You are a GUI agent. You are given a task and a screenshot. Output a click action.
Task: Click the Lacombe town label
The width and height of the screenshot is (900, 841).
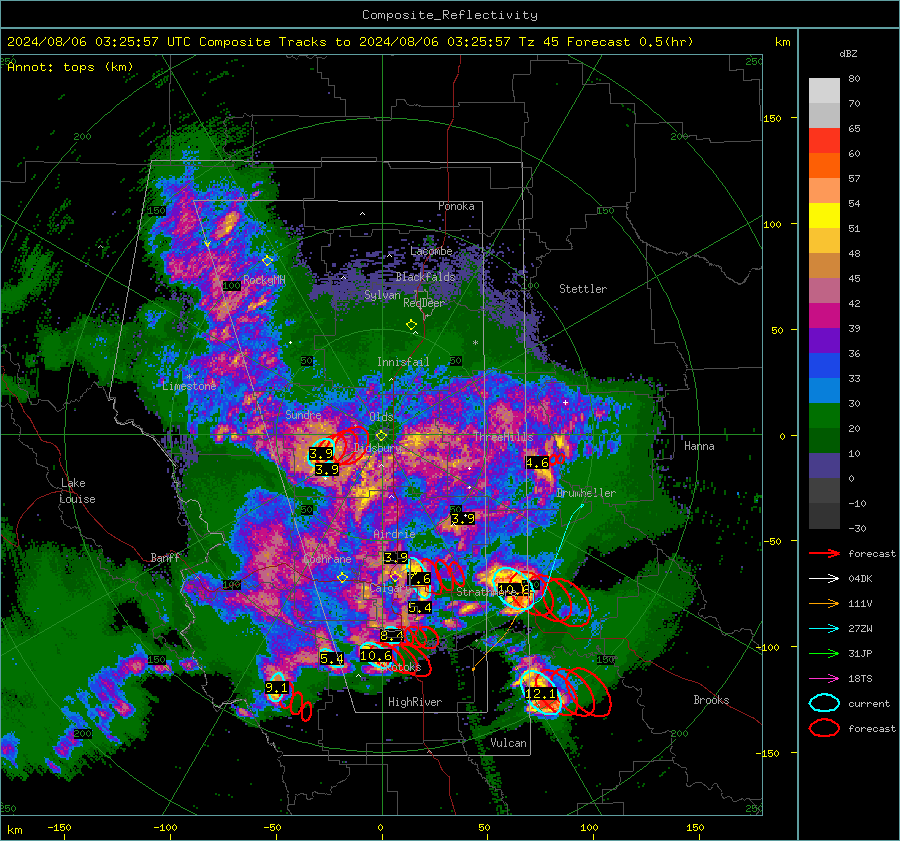pyautogui.click(x=431, y=251)
